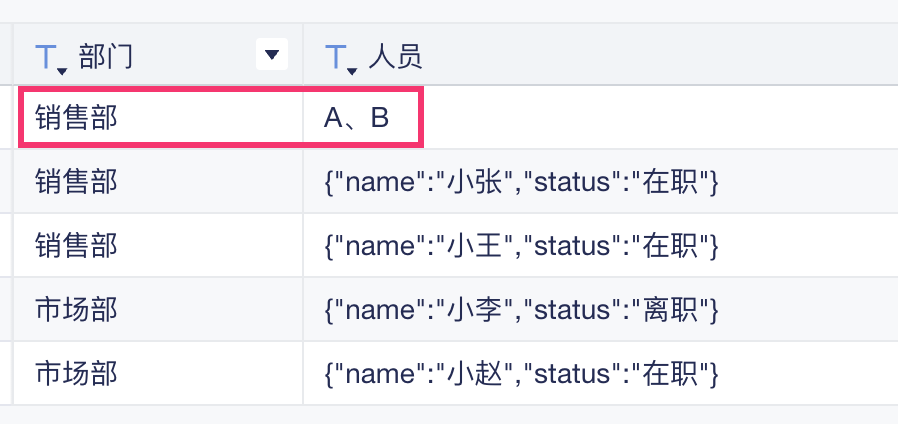Click the row gutter left of A、B row

[6, 118]
